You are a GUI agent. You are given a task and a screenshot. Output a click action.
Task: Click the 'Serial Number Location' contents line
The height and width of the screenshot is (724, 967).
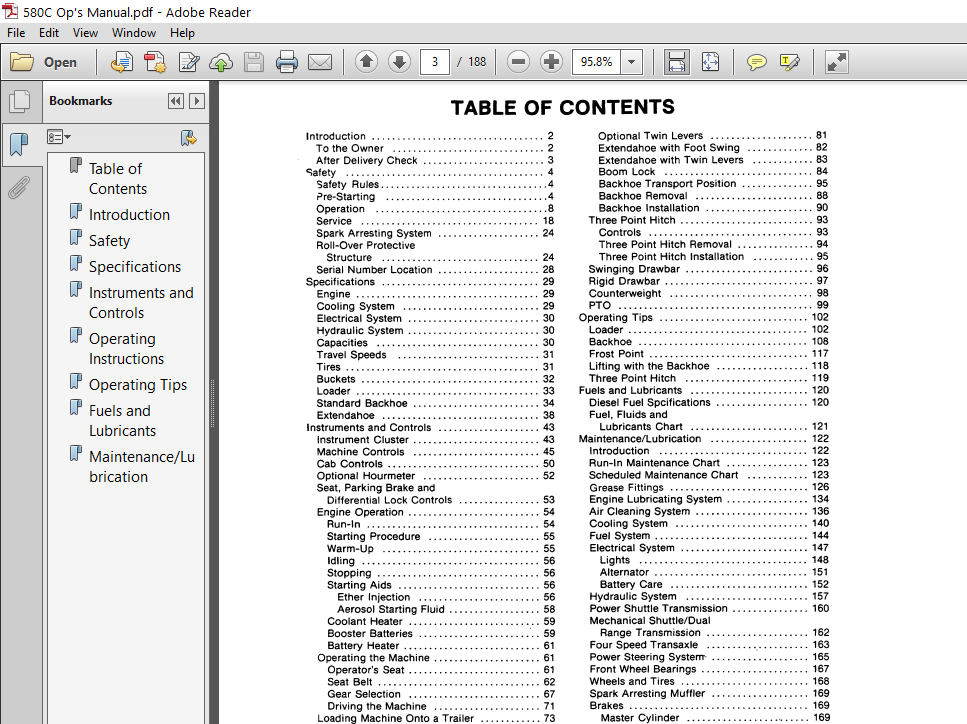tap(435, 269)
